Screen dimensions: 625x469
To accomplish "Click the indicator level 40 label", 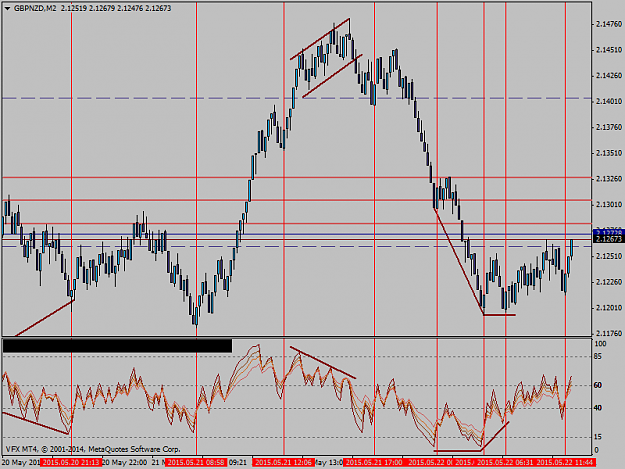I will (598, 408).
